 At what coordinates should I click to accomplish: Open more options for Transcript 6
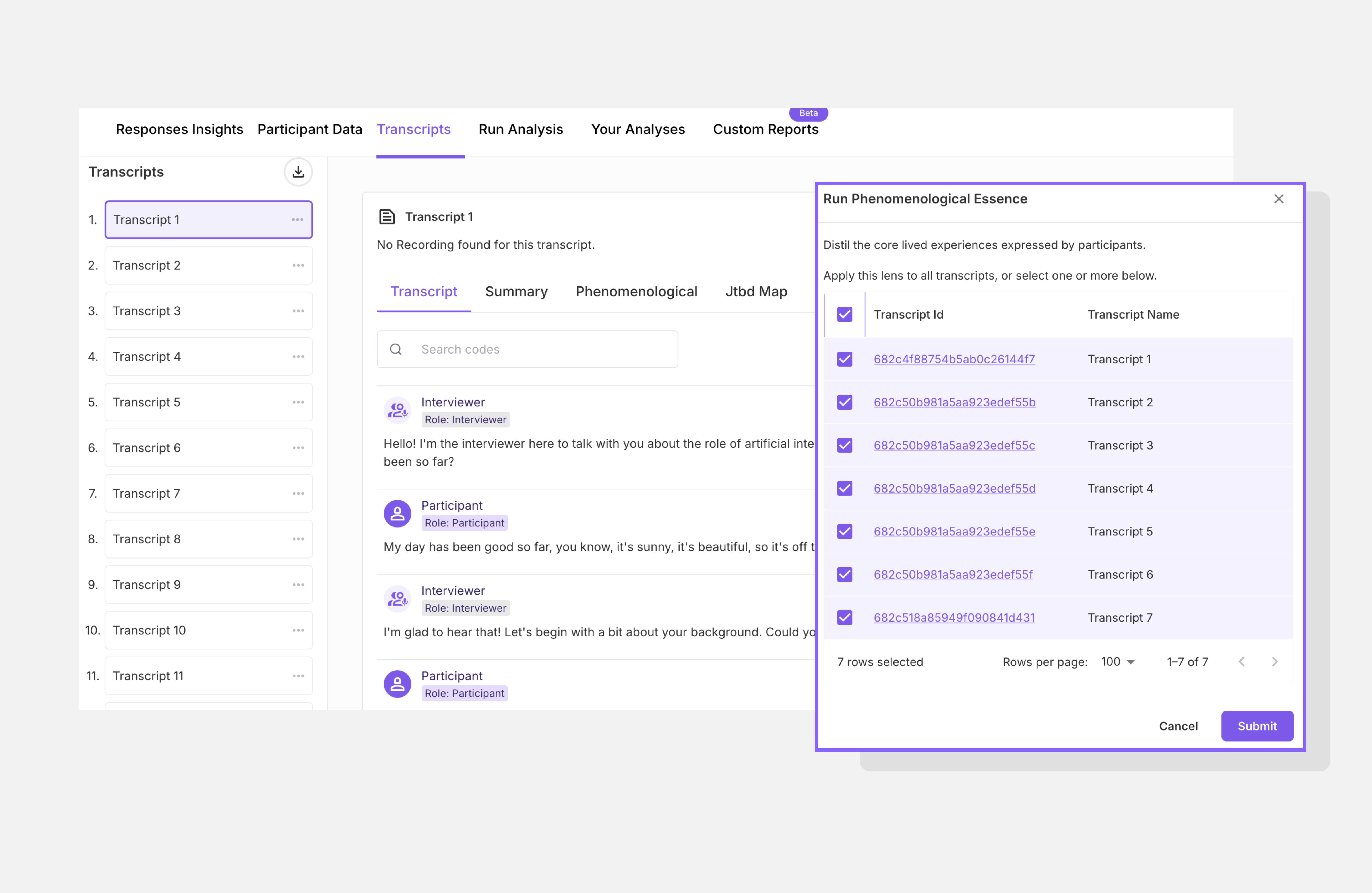298,448
